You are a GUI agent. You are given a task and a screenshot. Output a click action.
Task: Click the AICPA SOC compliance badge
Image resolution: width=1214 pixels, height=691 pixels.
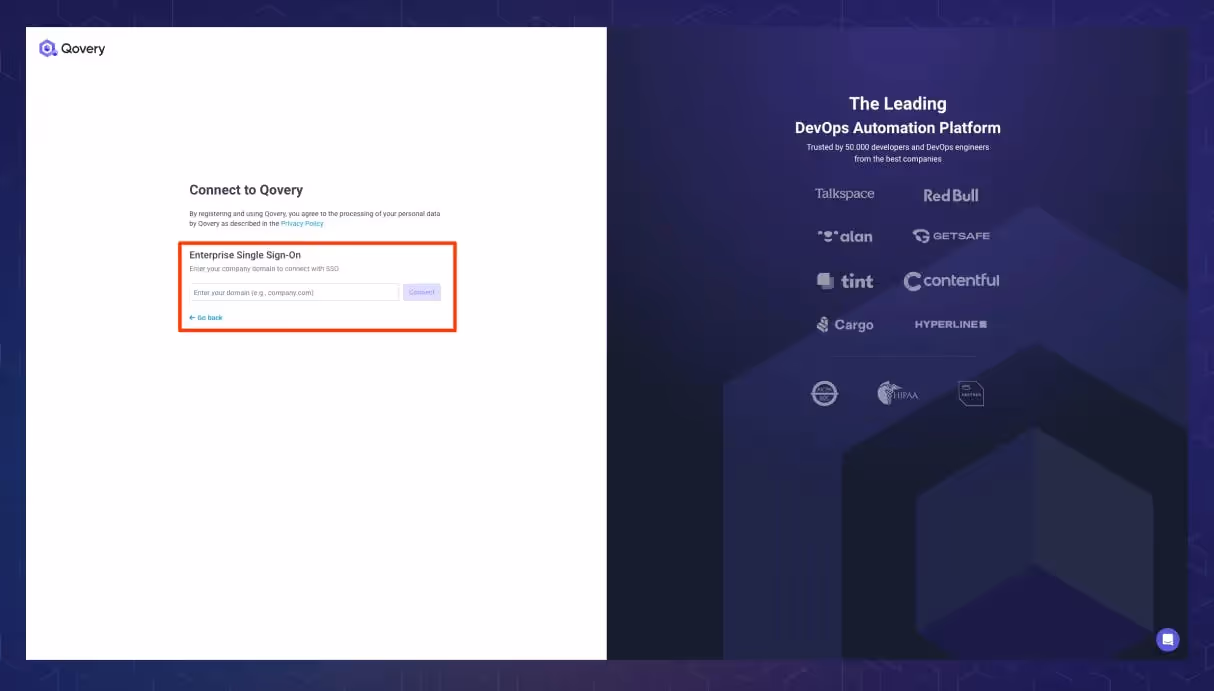coord(823,393)
